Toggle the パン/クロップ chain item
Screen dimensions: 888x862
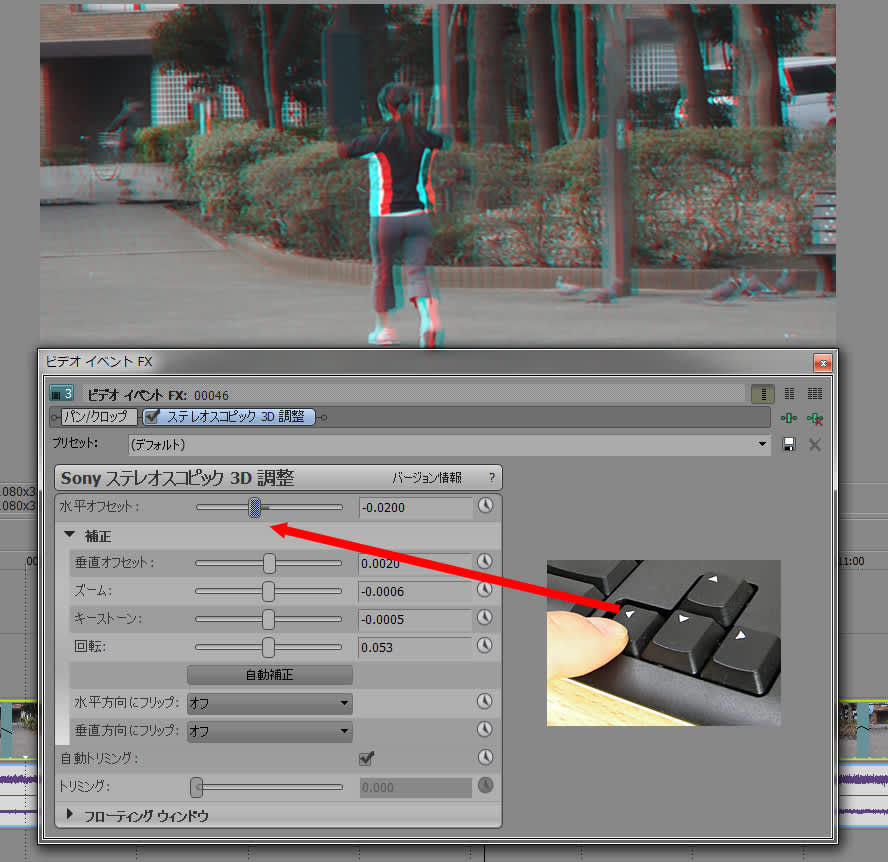tap(95, 417)
